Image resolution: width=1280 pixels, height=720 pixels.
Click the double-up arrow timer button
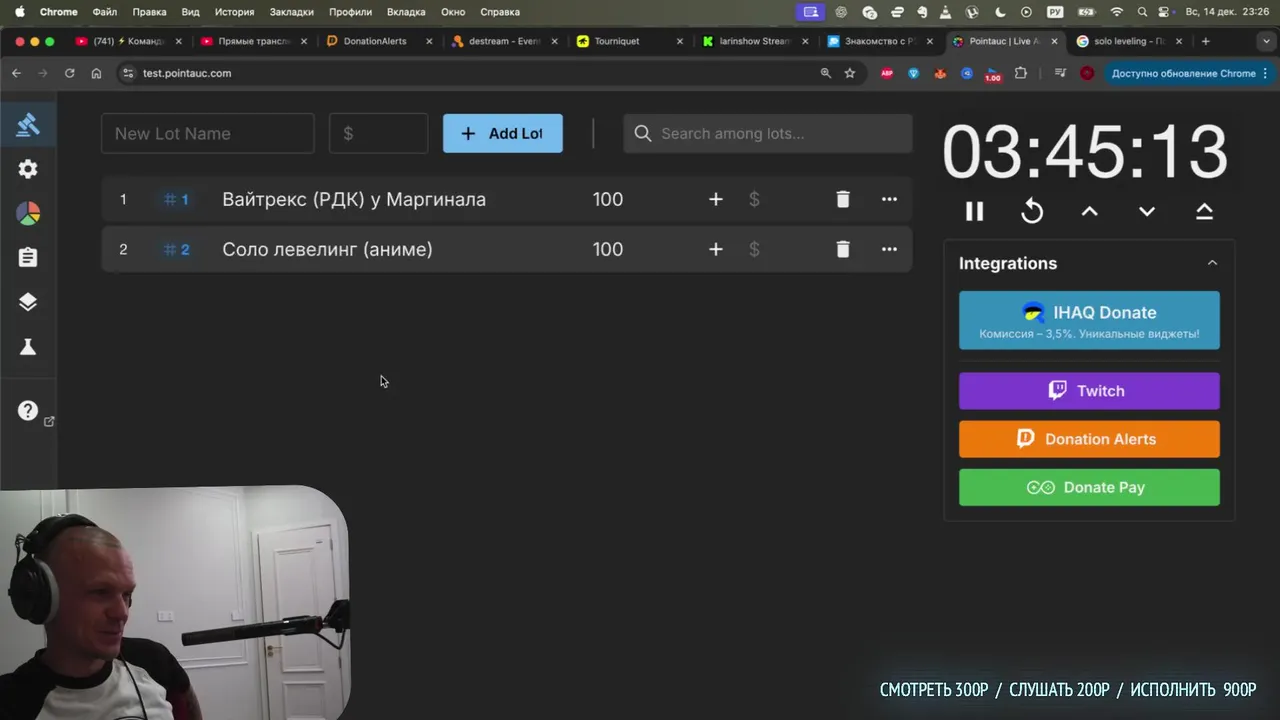coord(1204,211)
